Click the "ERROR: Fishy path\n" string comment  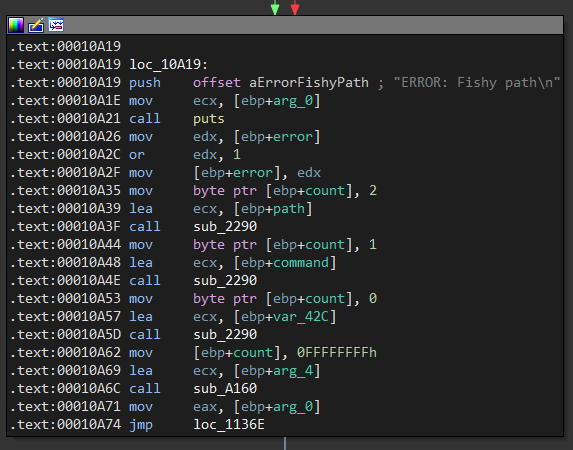pyautogui.click(x=477, y=83)
